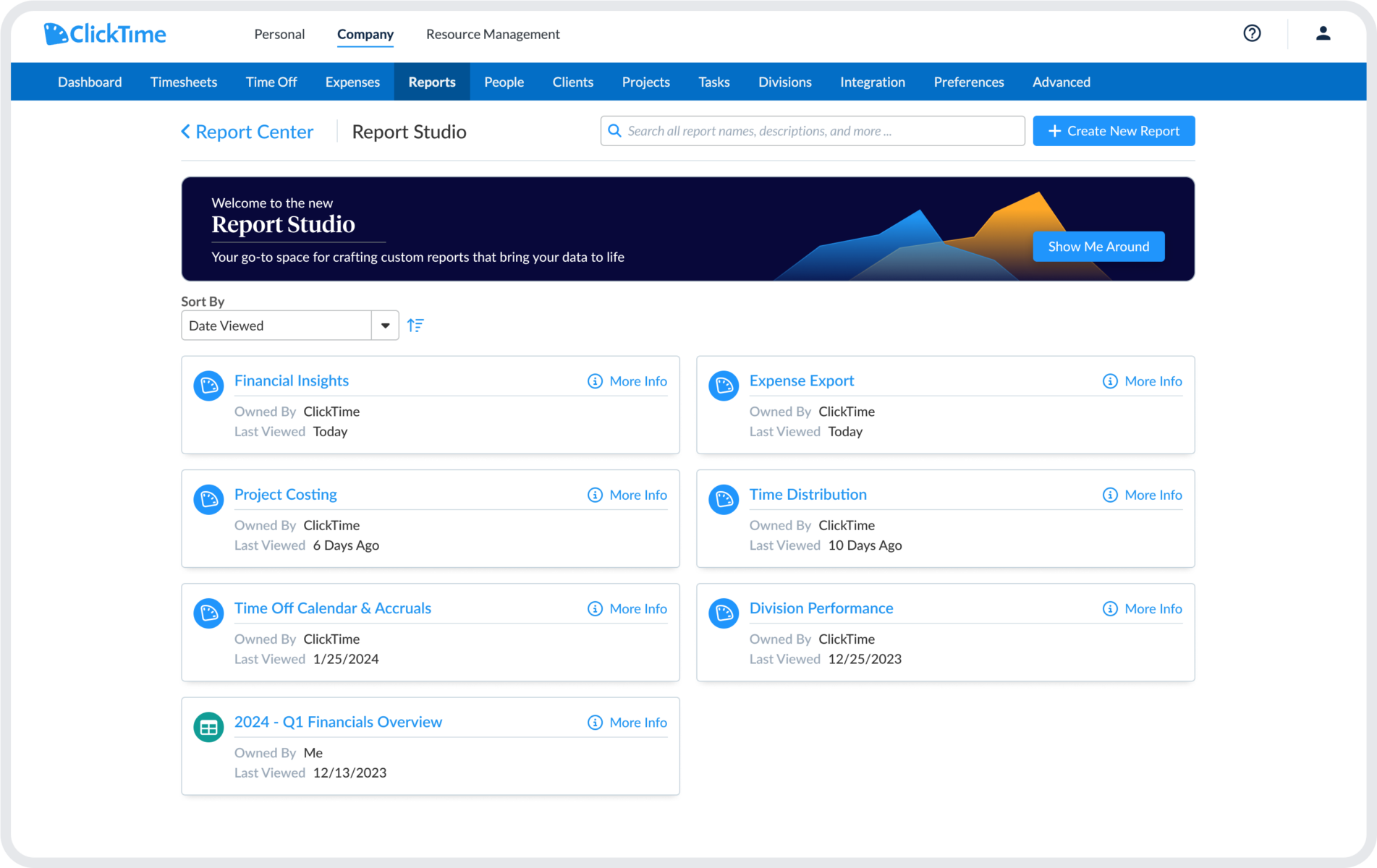This screenshot has width=1377, height=868.
Task: Open the Preferences menu item
Action: pos(969,82)
